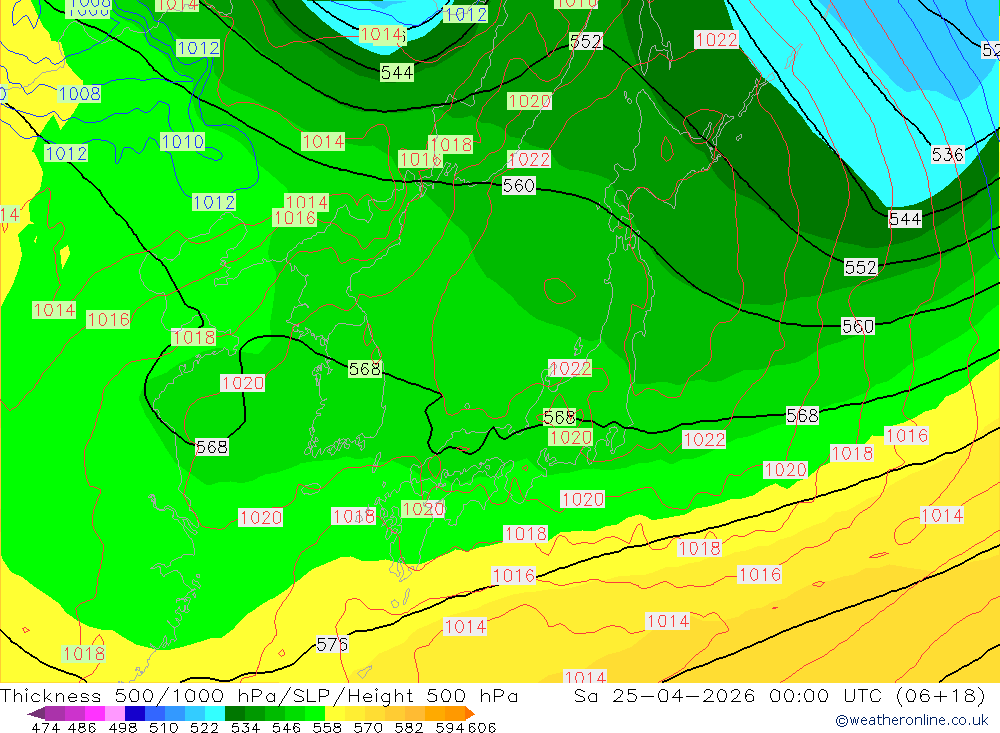Viewport: 1000px width, 733px height.
Task: Click the 594 legend value
Action: 449,727
